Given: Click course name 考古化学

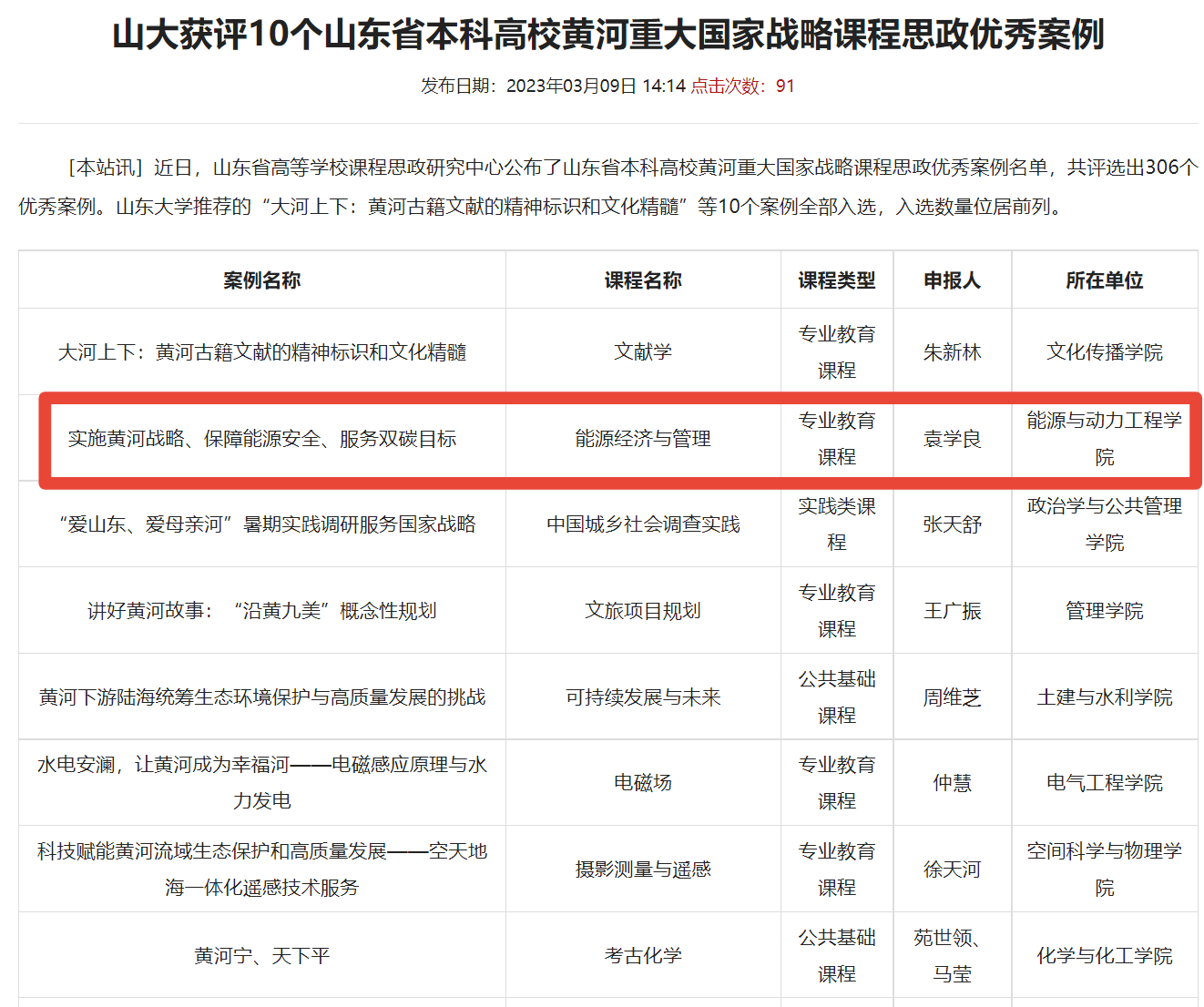Looking at the screenshot, I should [x=643, y=956].
